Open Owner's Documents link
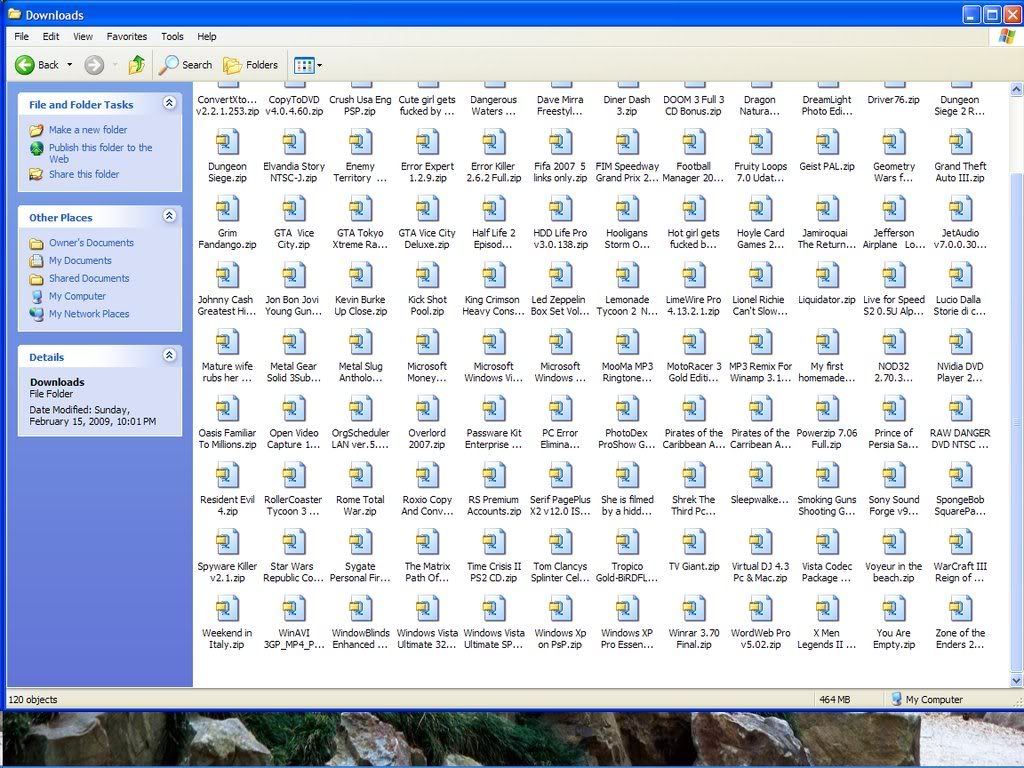Viewport: 1024px width, 768px height. pyautogui.click(x=91, y=242)
